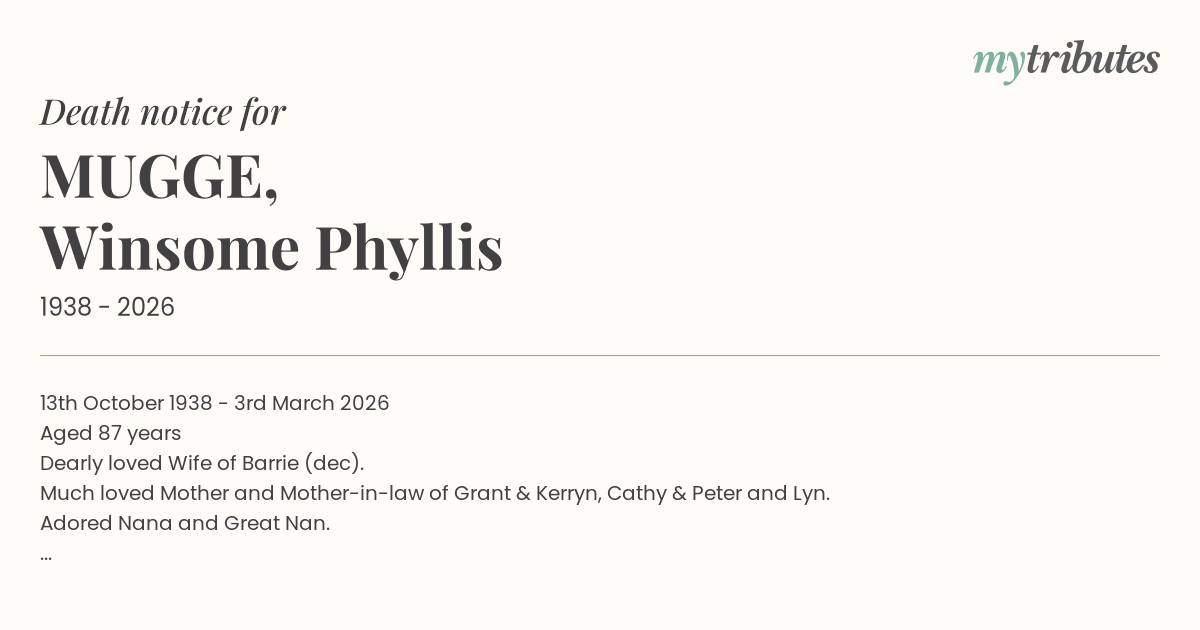The width and height of the screenshot is (1200, 630).
Task: Click the green "my" part of the logo
Action: pyautogui.click(x=998, y=62)
